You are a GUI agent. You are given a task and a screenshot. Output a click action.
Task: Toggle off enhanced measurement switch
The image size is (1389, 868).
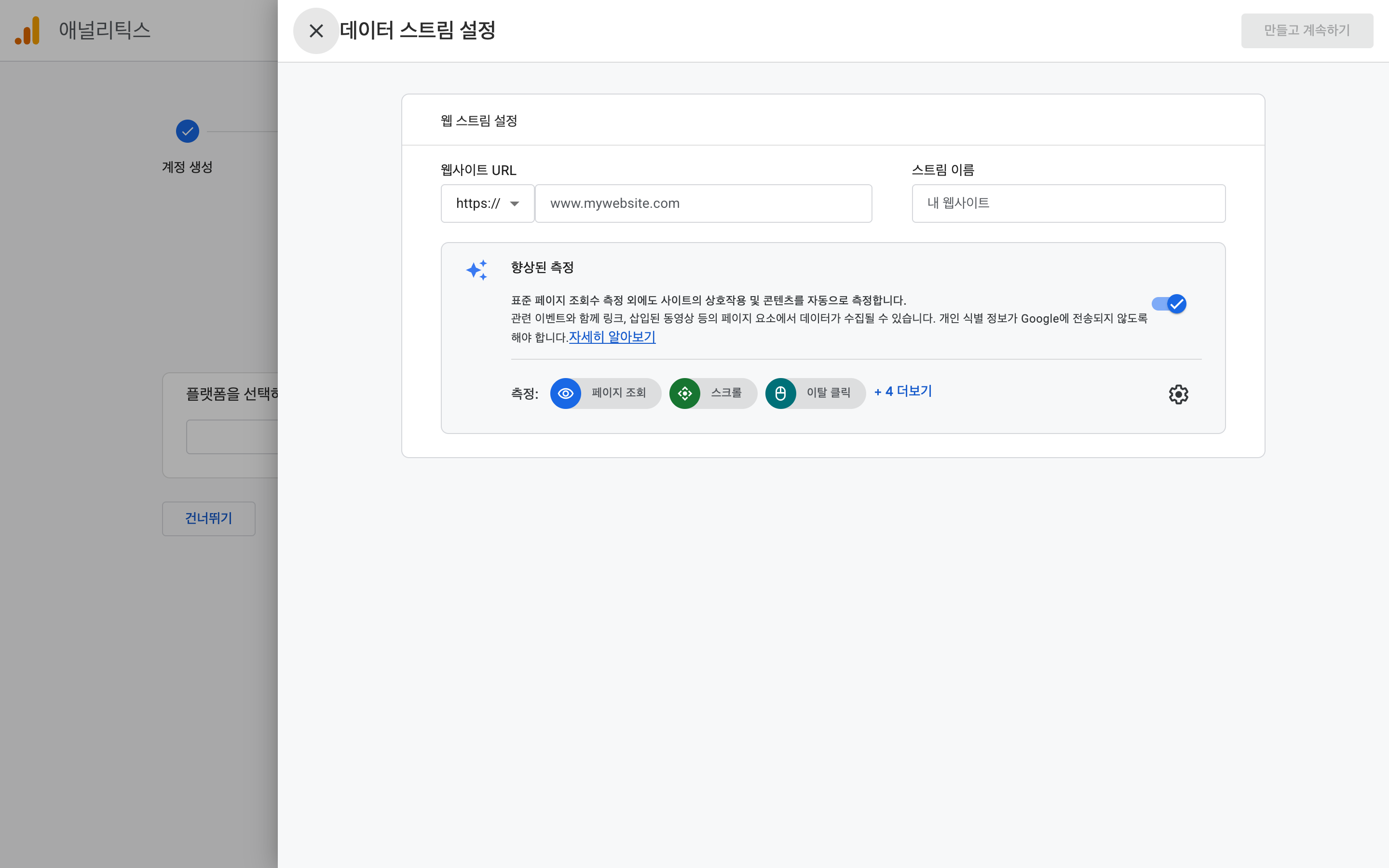[x=1169, y=304]
